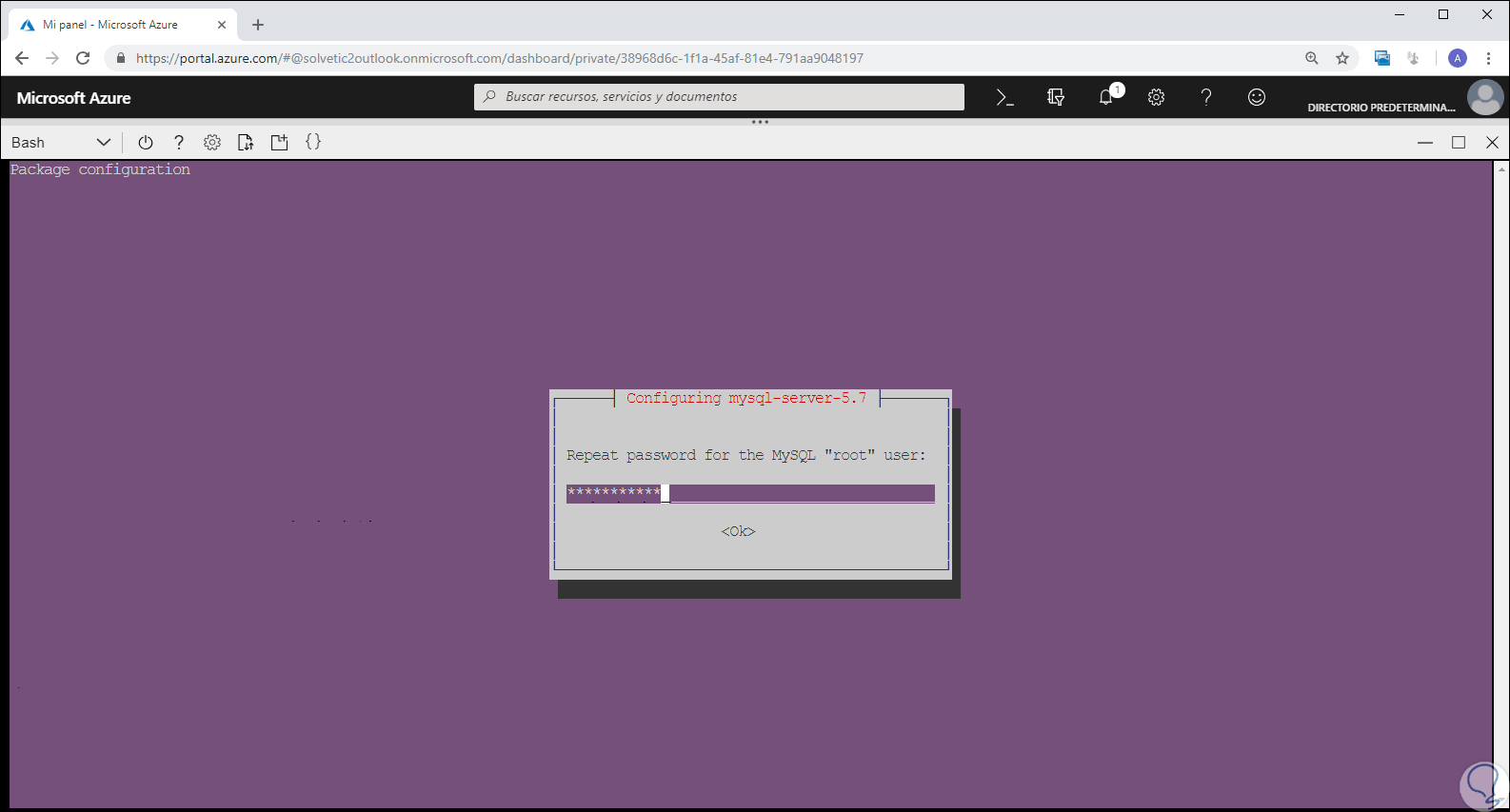Minimize the Cloud Shell panel
Viewport: 1510px width, 812px height.
[1425, 143]
